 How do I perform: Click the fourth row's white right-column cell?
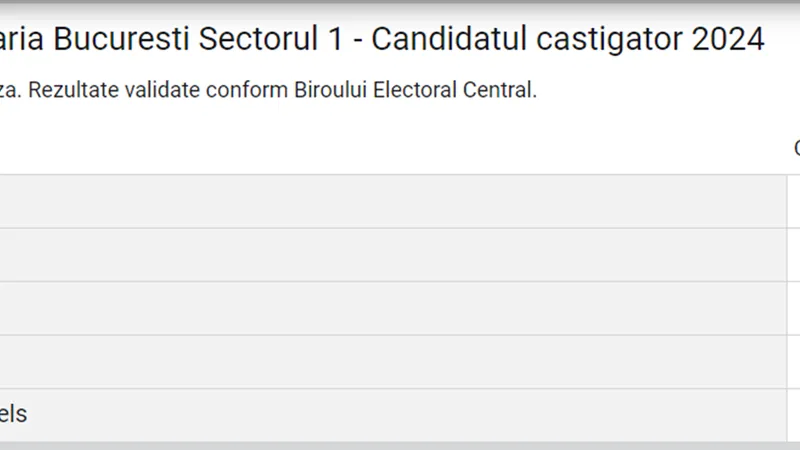pos(794,362)
